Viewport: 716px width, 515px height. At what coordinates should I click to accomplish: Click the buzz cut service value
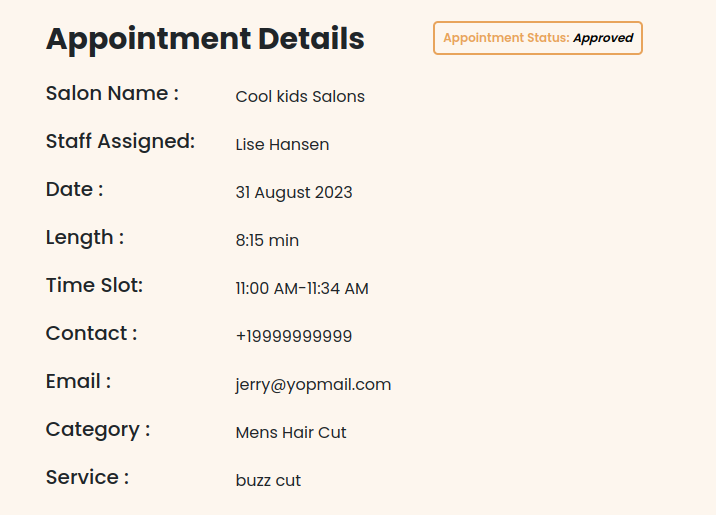(268, 481)
